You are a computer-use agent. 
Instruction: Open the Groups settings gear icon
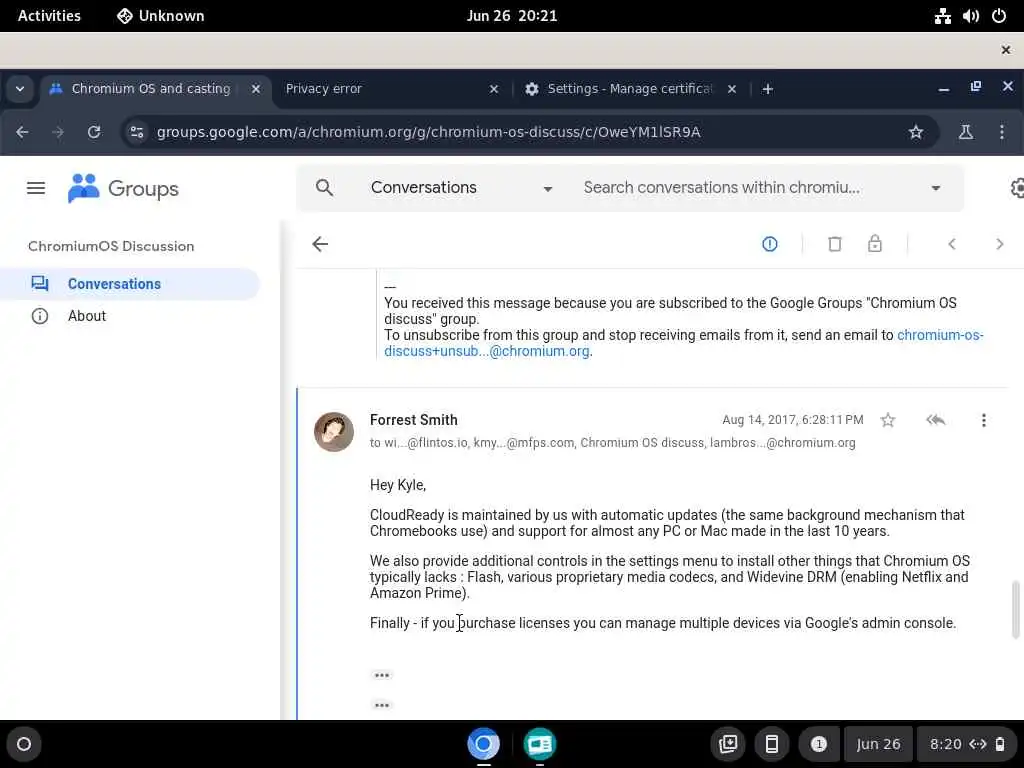tap(1017, 188)
